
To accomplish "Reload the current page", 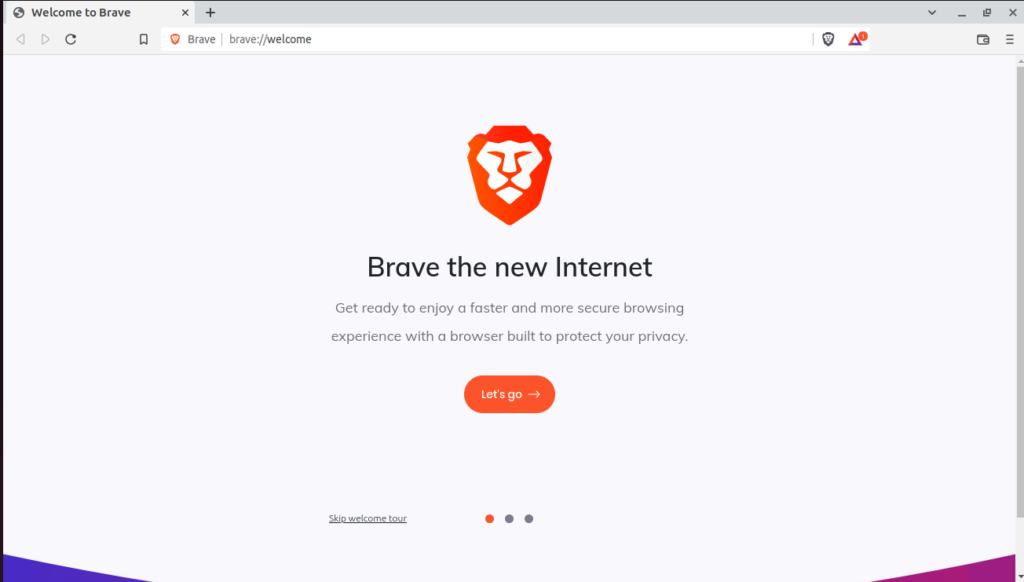I will pyautogui.click(x=71, y=39).
